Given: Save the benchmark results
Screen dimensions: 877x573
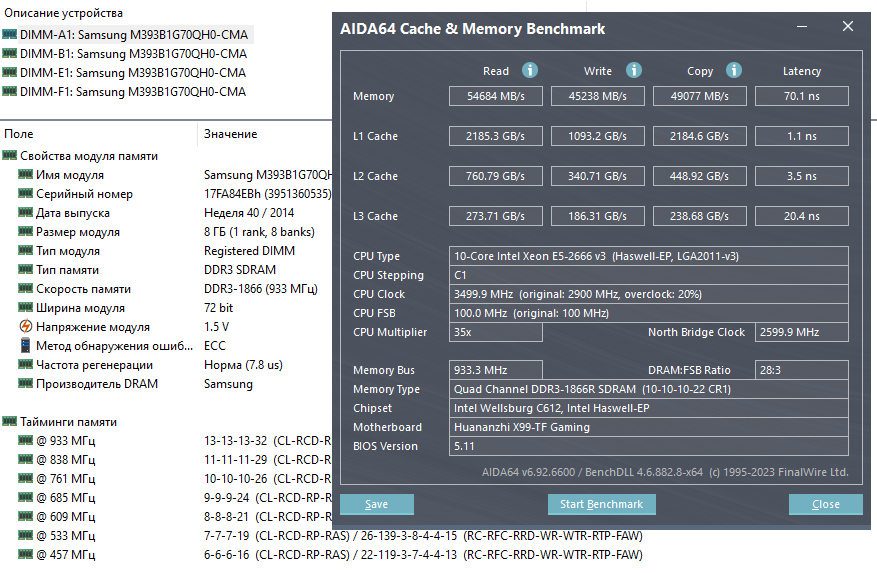Looking at the screenshot, I should pos(377,504).
